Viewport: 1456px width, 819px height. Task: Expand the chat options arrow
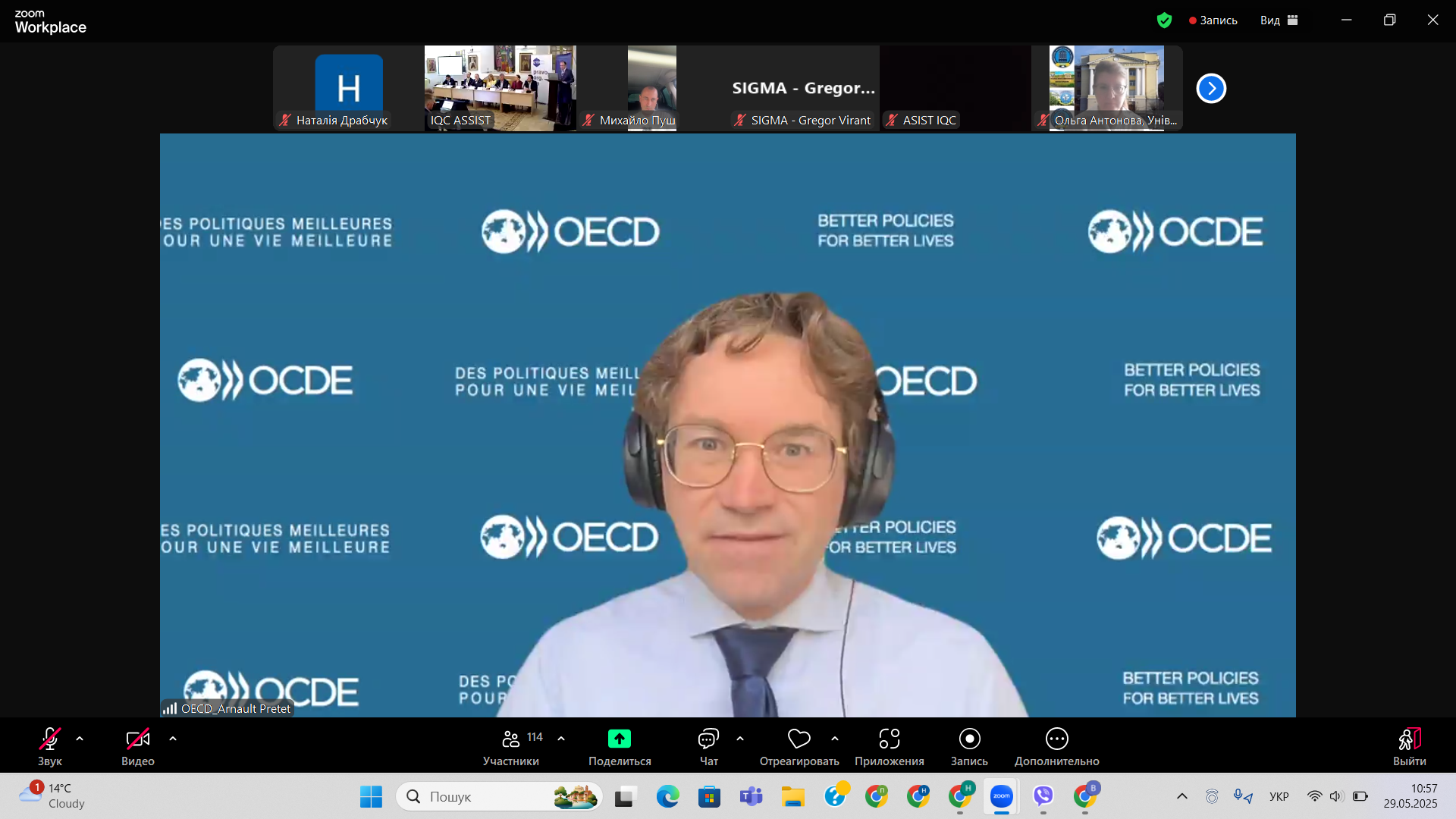(x=740, y=738)
